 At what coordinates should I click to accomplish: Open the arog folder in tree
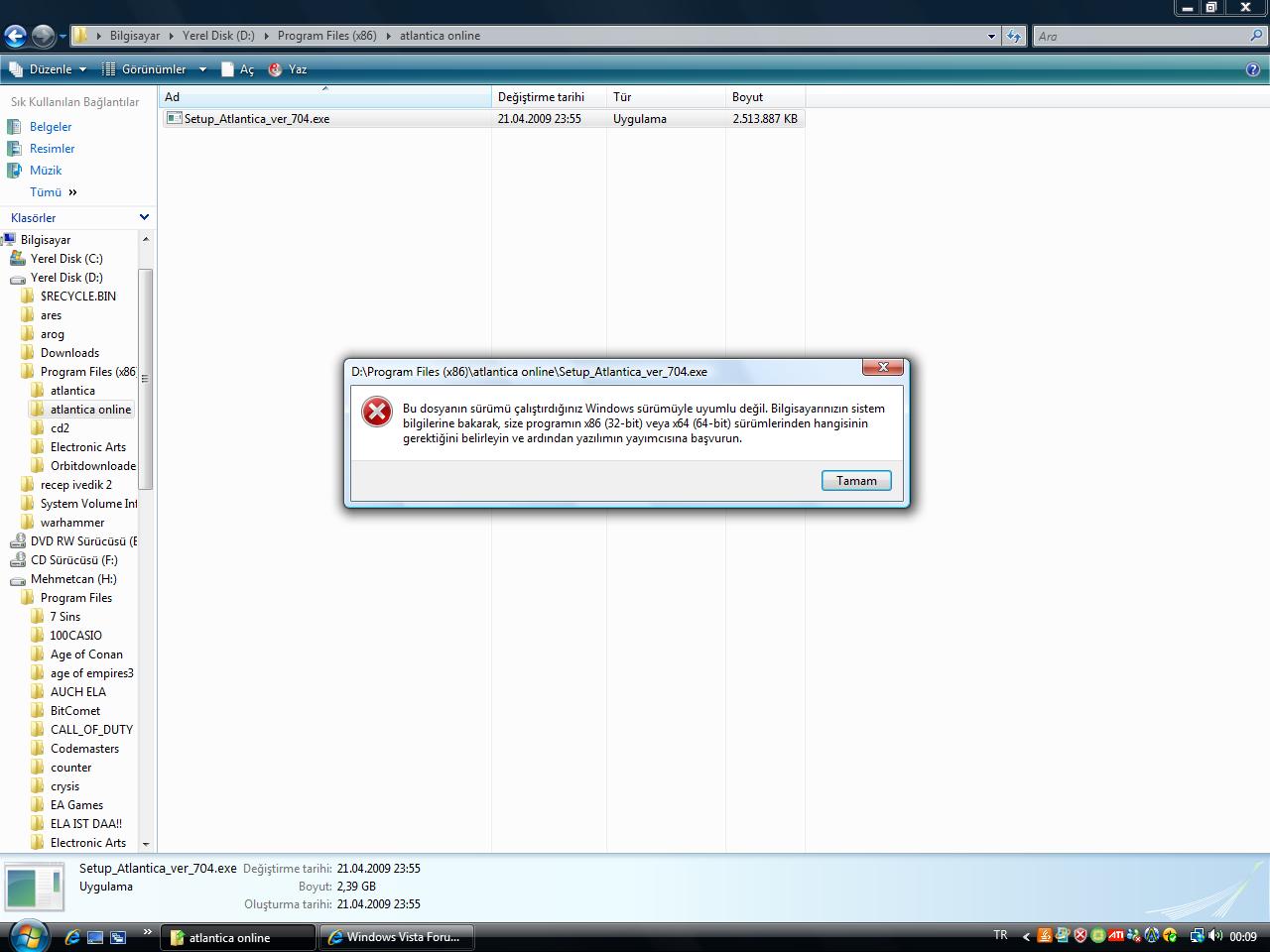pyautogui.click(x=53, y=334)
